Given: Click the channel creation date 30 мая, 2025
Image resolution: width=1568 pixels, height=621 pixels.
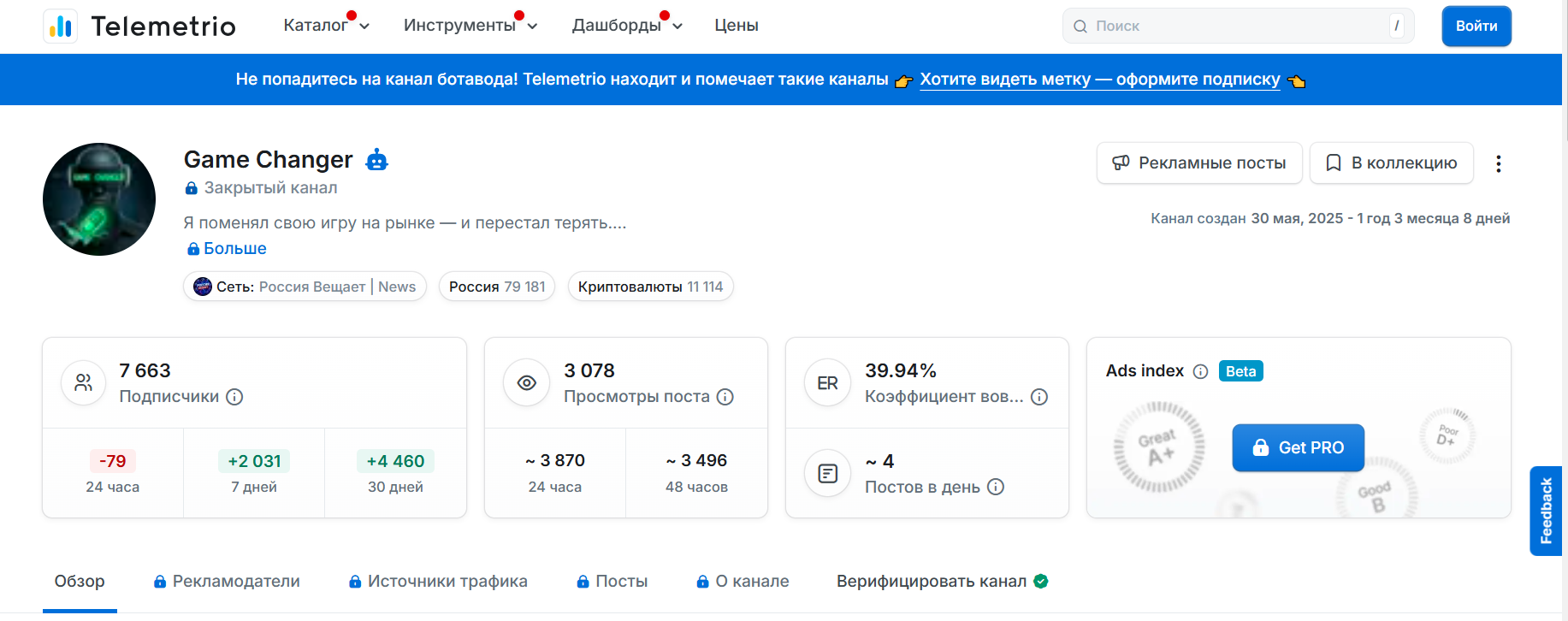Looking at the screenshot, I should pyautogui.click(x=1297, y=218).
